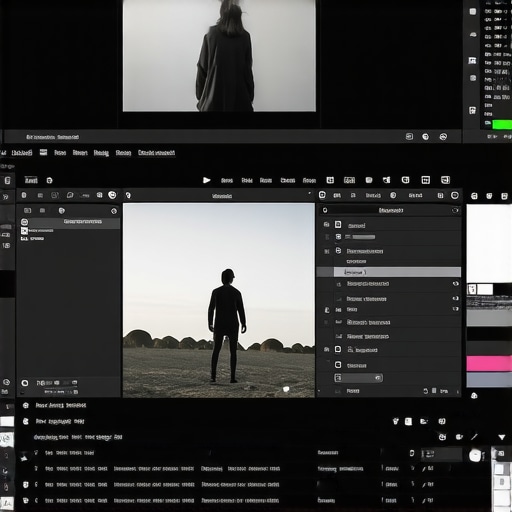Click the last of three icons above the white canvas
Image resolution: width=512 pixels, height=512 pixels.
tap(504, 196)
